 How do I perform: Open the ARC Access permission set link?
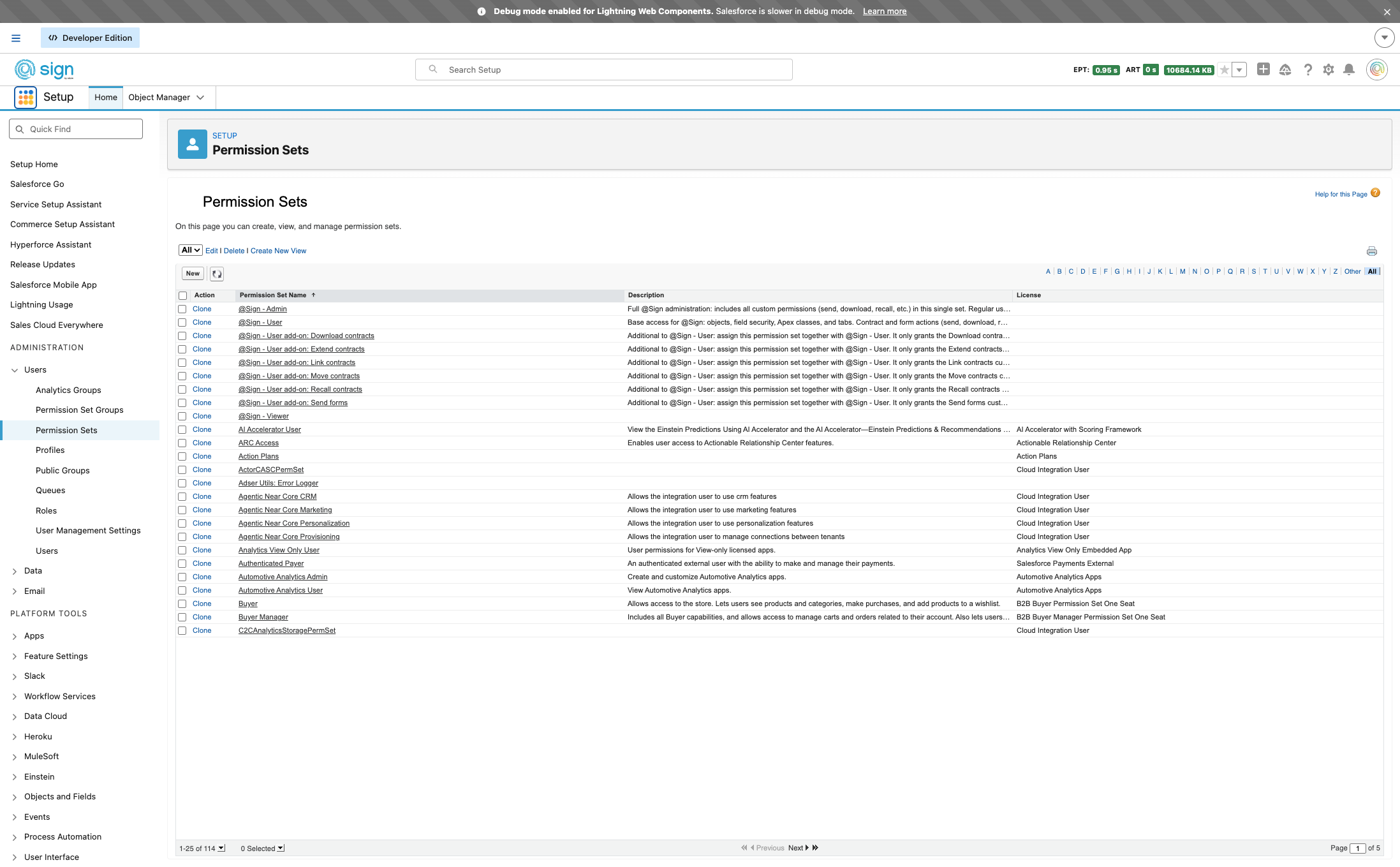(x=258, y=443)
